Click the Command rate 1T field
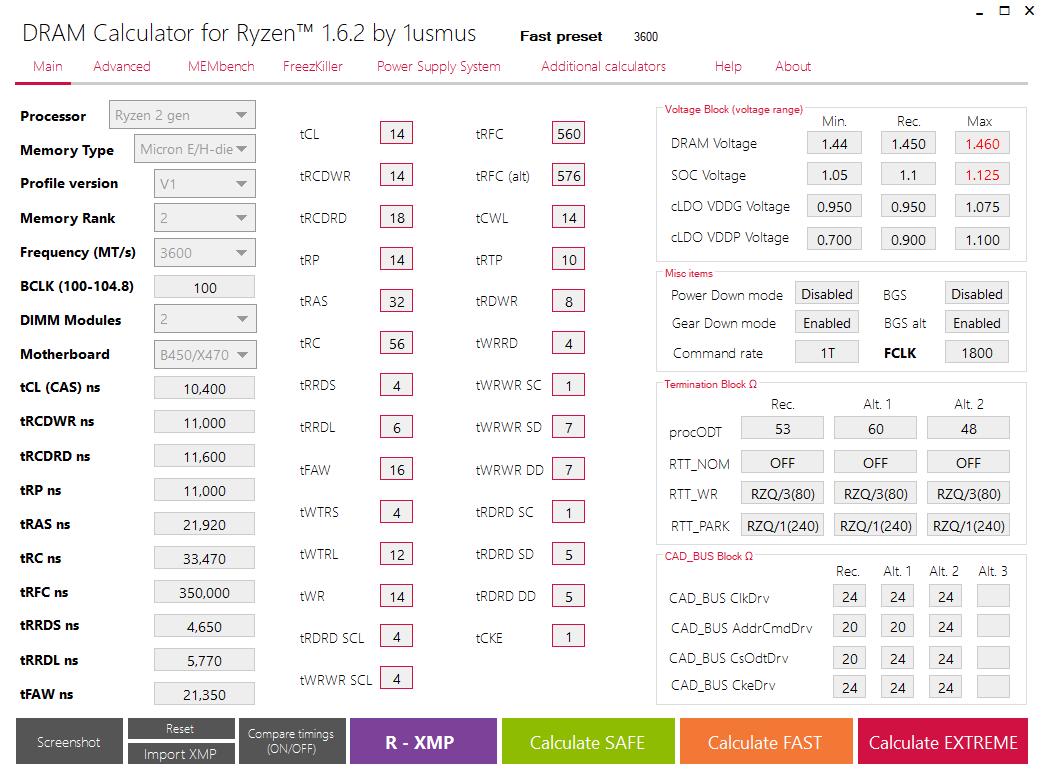The image size is (1041, 781). point(827,353)
